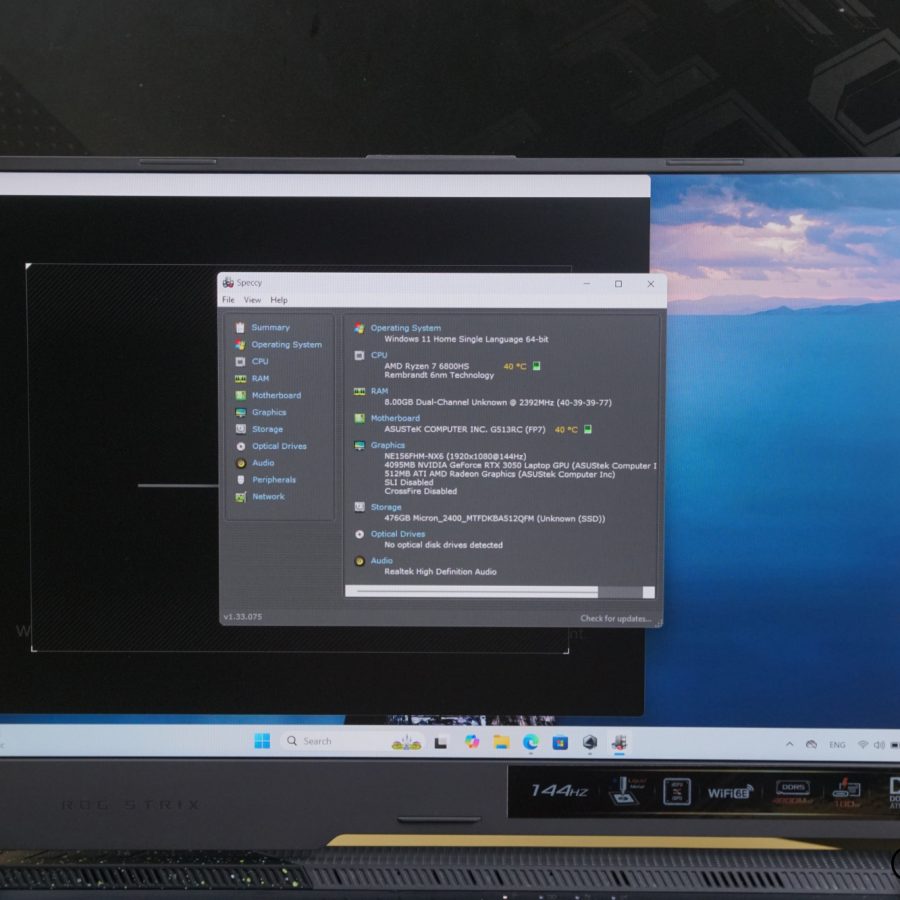Open the Windows Start menu
The height and width of the screenshot is (900, 900).
pos(262,741)
